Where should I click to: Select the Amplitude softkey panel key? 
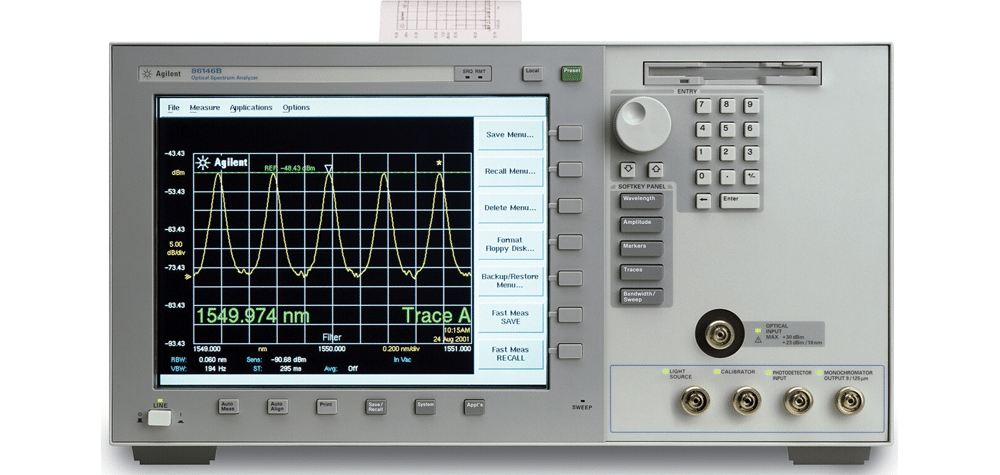641,224
